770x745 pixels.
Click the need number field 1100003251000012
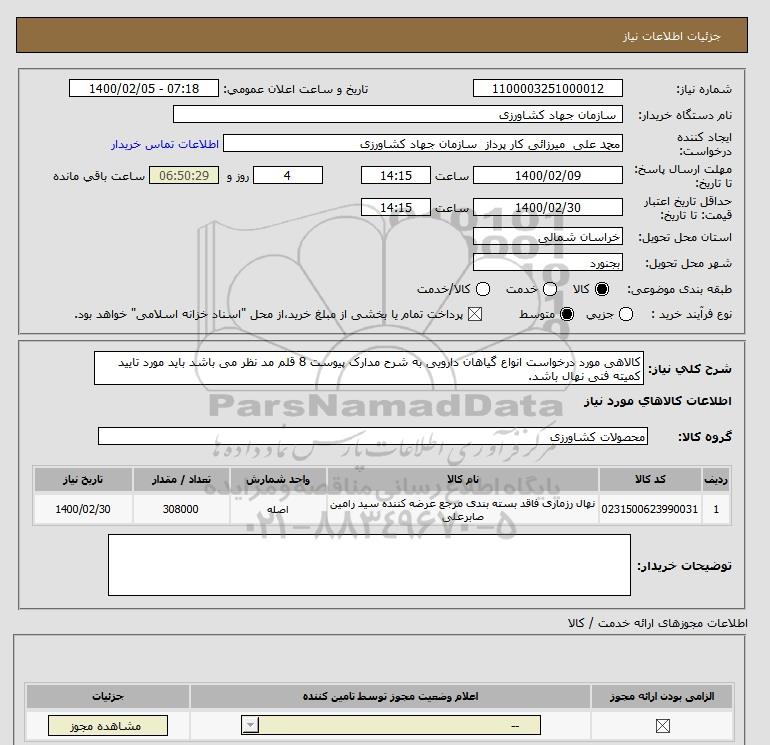point(548,88)
